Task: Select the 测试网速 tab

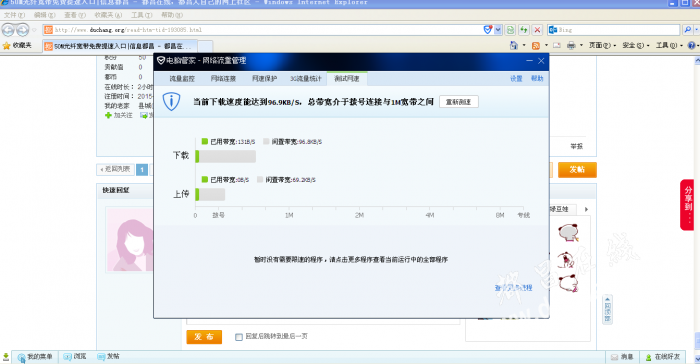Action: (347, 79)
